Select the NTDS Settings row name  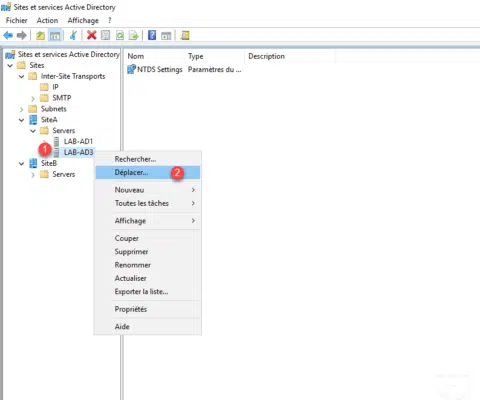click(x=160, y=69)
